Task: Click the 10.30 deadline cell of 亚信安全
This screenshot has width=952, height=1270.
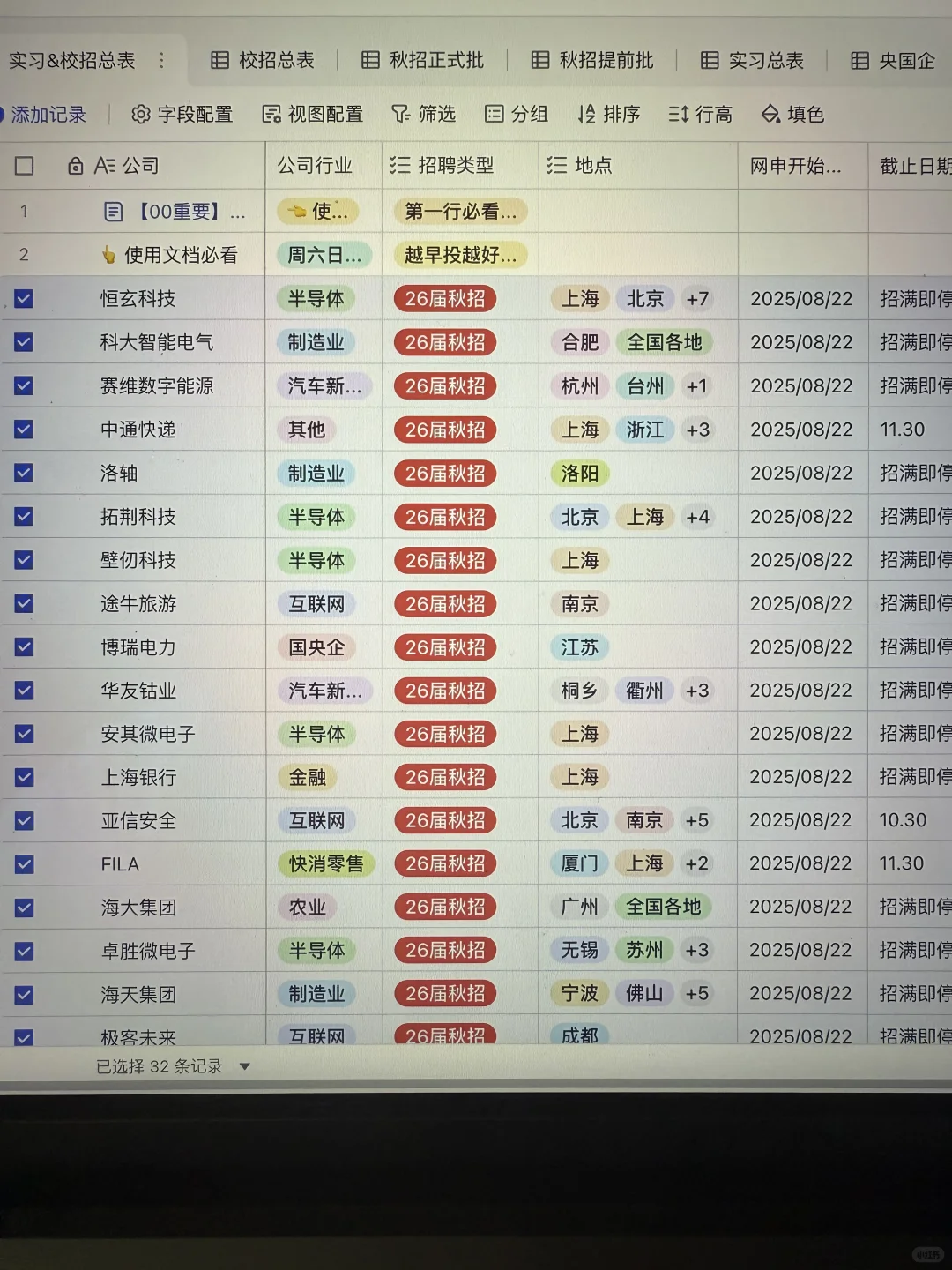Action: pyautogui.click(x=903, y=820)
